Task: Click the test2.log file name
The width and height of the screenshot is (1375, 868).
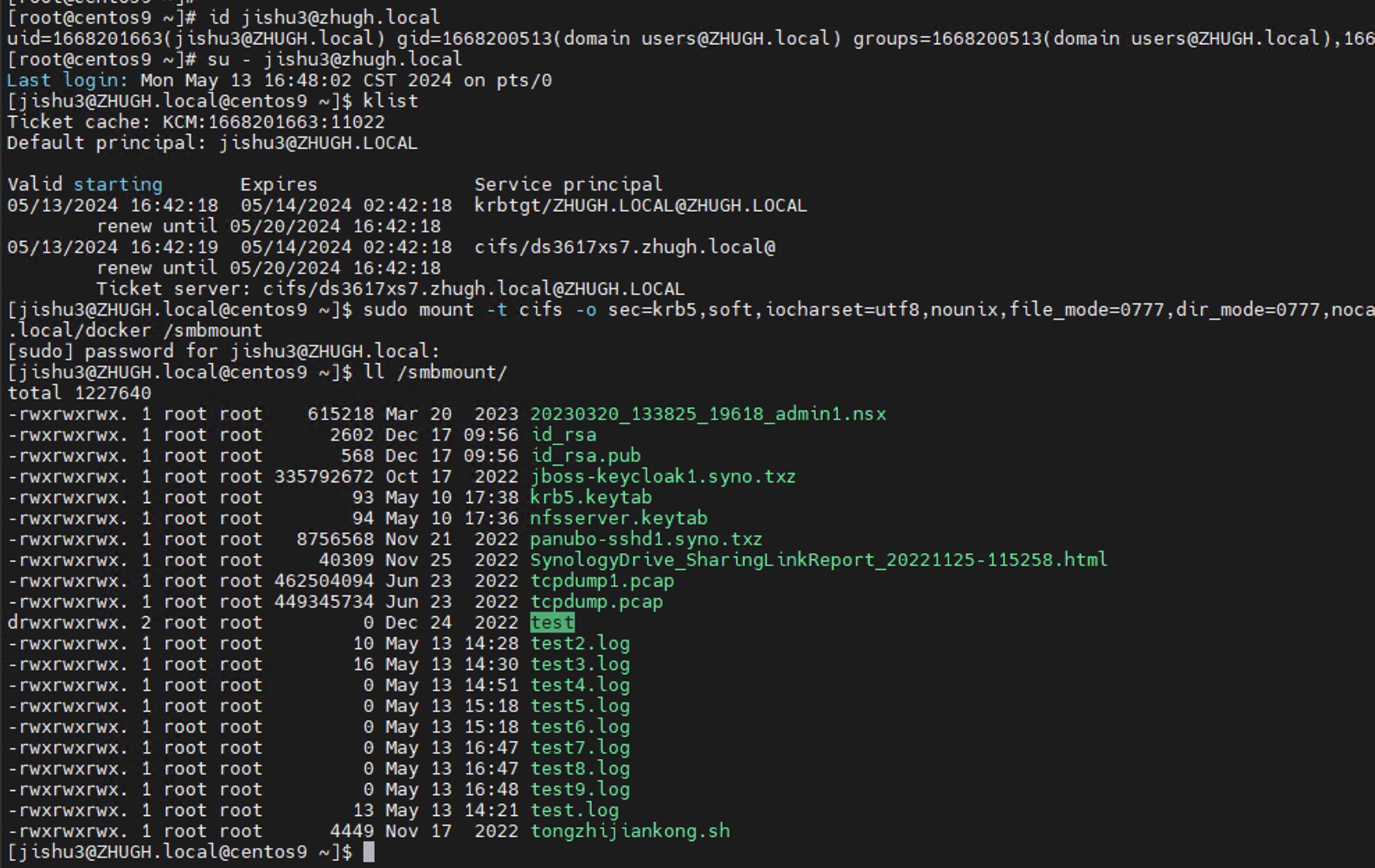Action: pyautogui.click(x=580, y=643)
